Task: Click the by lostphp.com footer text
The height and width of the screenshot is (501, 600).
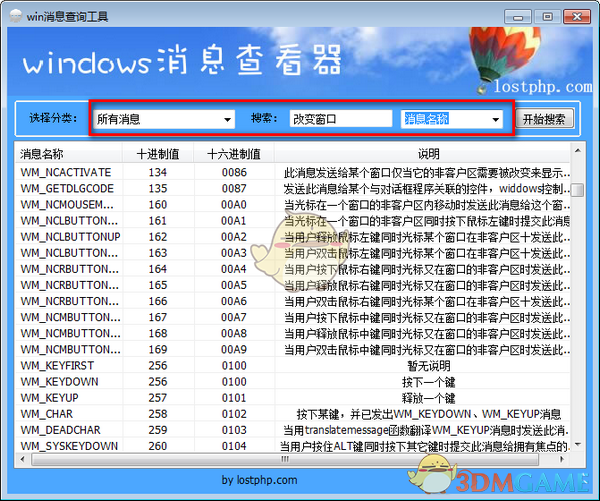Action: 259,480
